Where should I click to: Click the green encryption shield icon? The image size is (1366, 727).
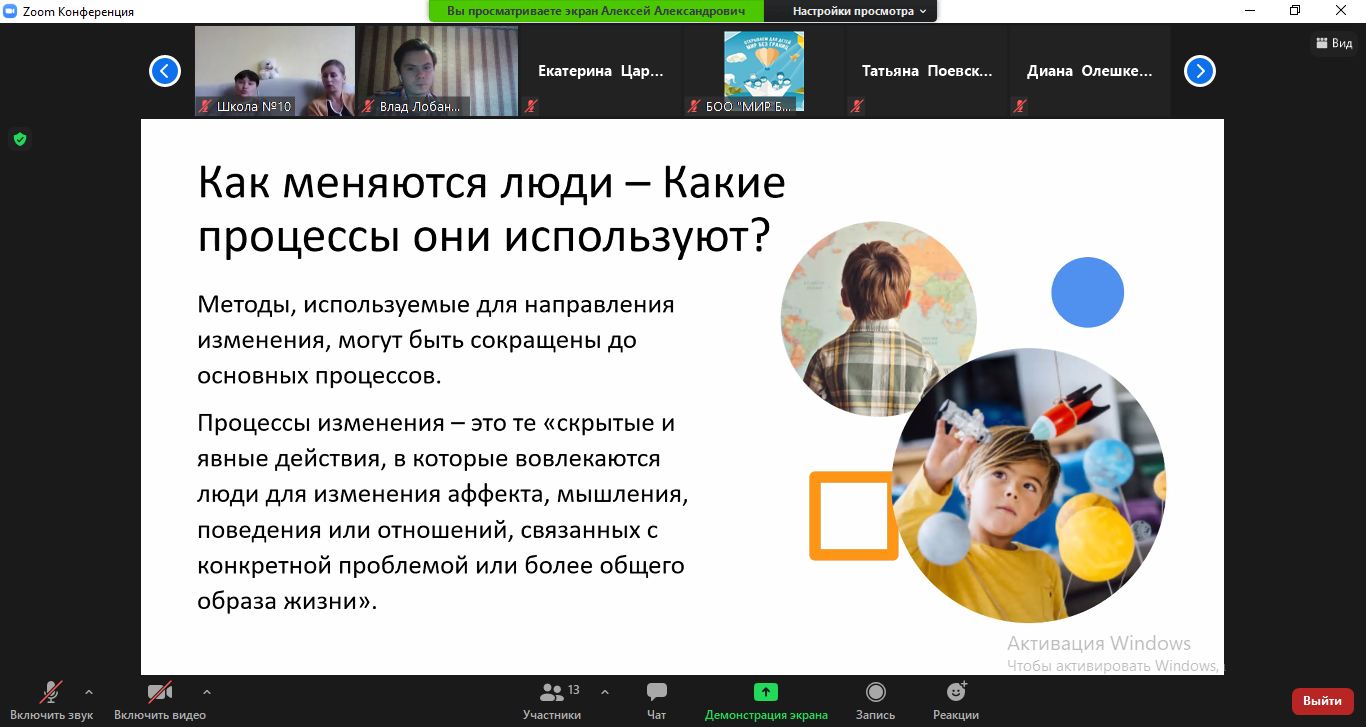(x=19, y=139)
